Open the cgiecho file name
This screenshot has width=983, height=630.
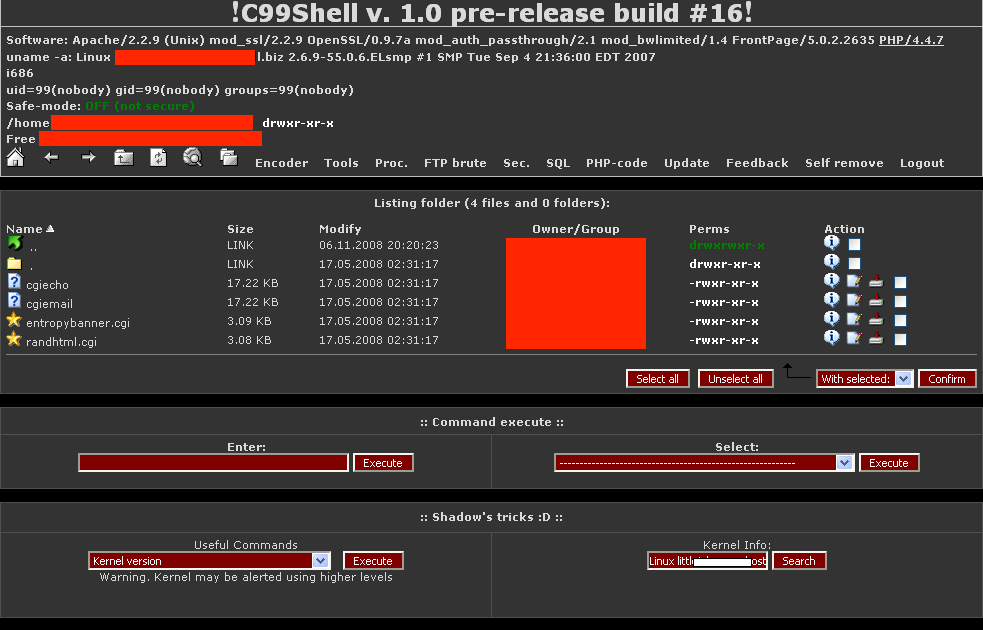(47, 285)
